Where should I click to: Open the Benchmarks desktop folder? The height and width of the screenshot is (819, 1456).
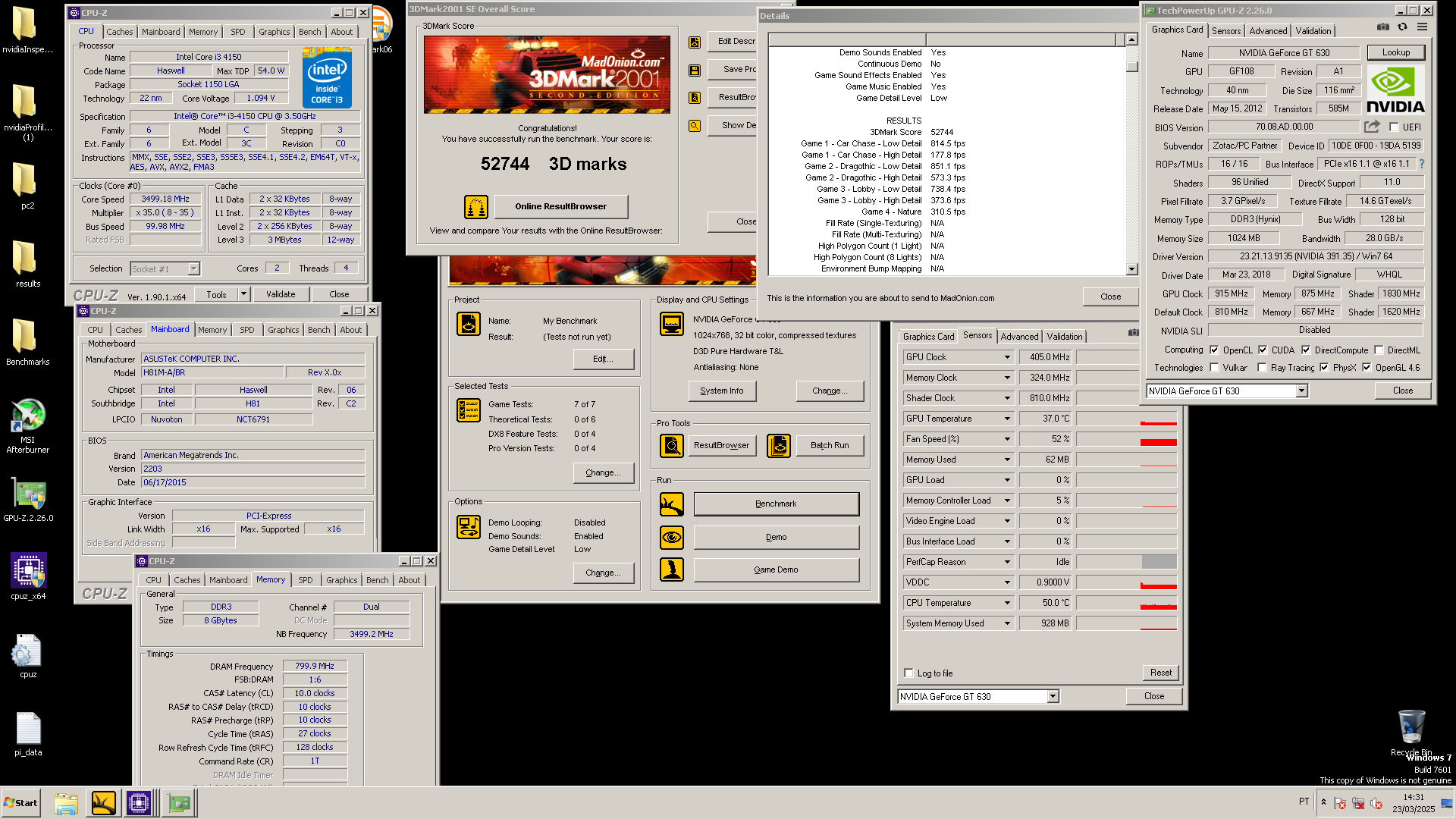coord(27,343)
